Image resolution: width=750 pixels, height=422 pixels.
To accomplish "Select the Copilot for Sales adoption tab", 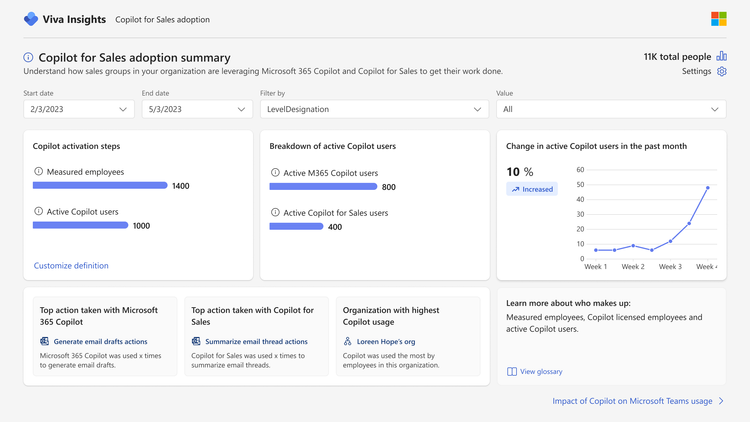I will click(x=162, y=20).
